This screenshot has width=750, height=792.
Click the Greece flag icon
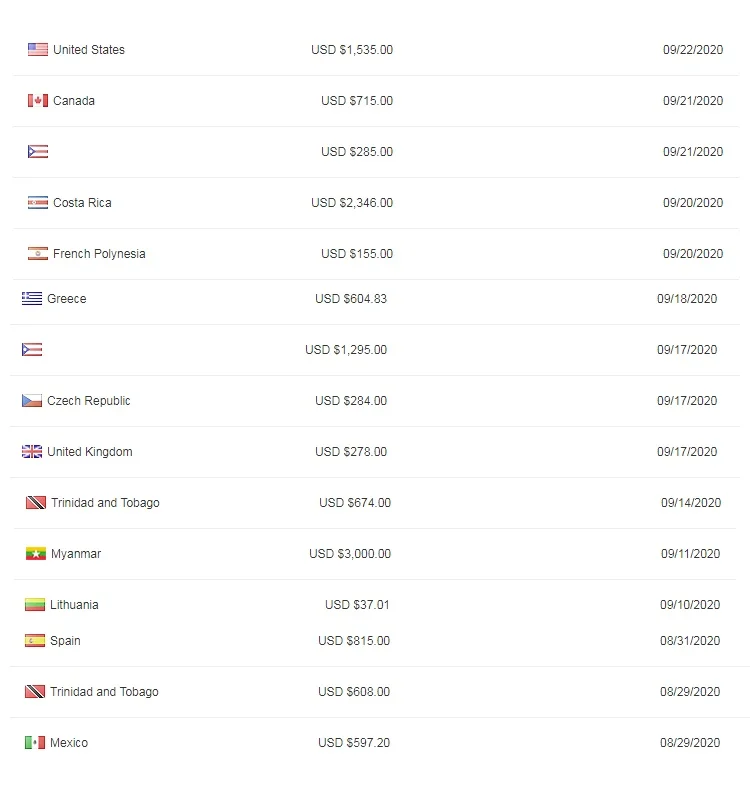pos(32,299)
